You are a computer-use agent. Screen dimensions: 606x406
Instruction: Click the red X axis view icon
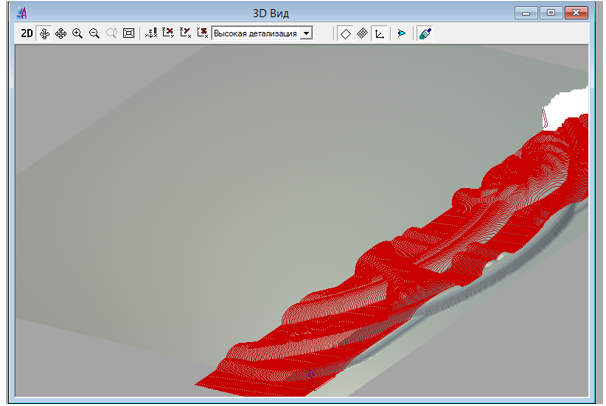click(x=168, y=33)
